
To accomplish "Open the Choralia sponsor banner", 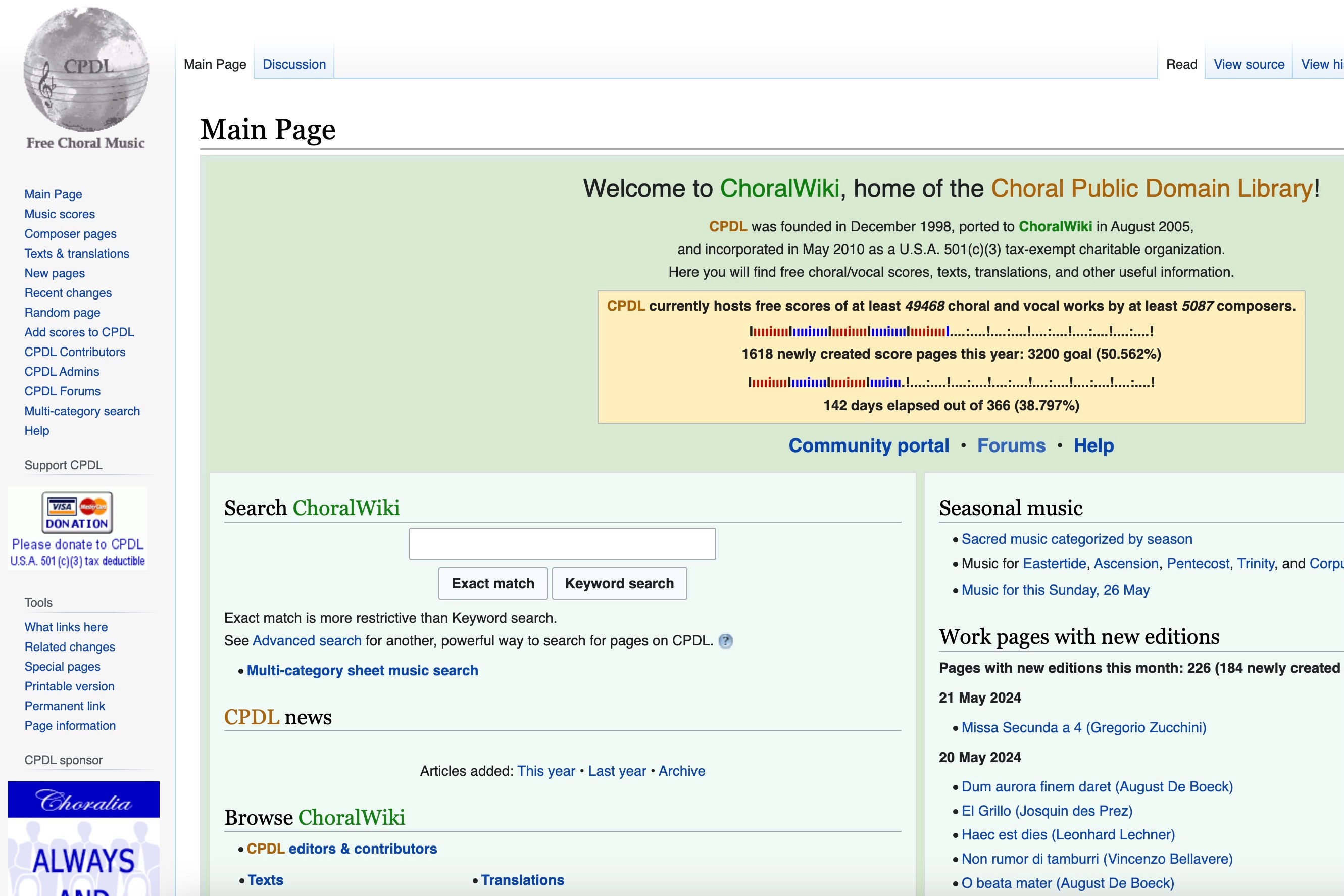I will click(x=83, y=838).
